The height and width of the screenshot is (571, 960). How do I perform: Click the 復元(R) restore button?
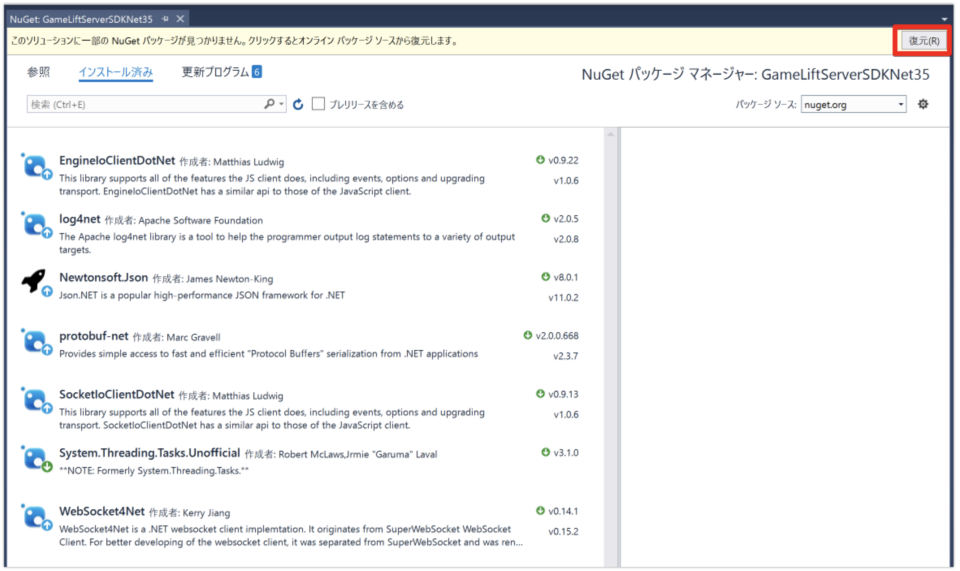point(922,41)
